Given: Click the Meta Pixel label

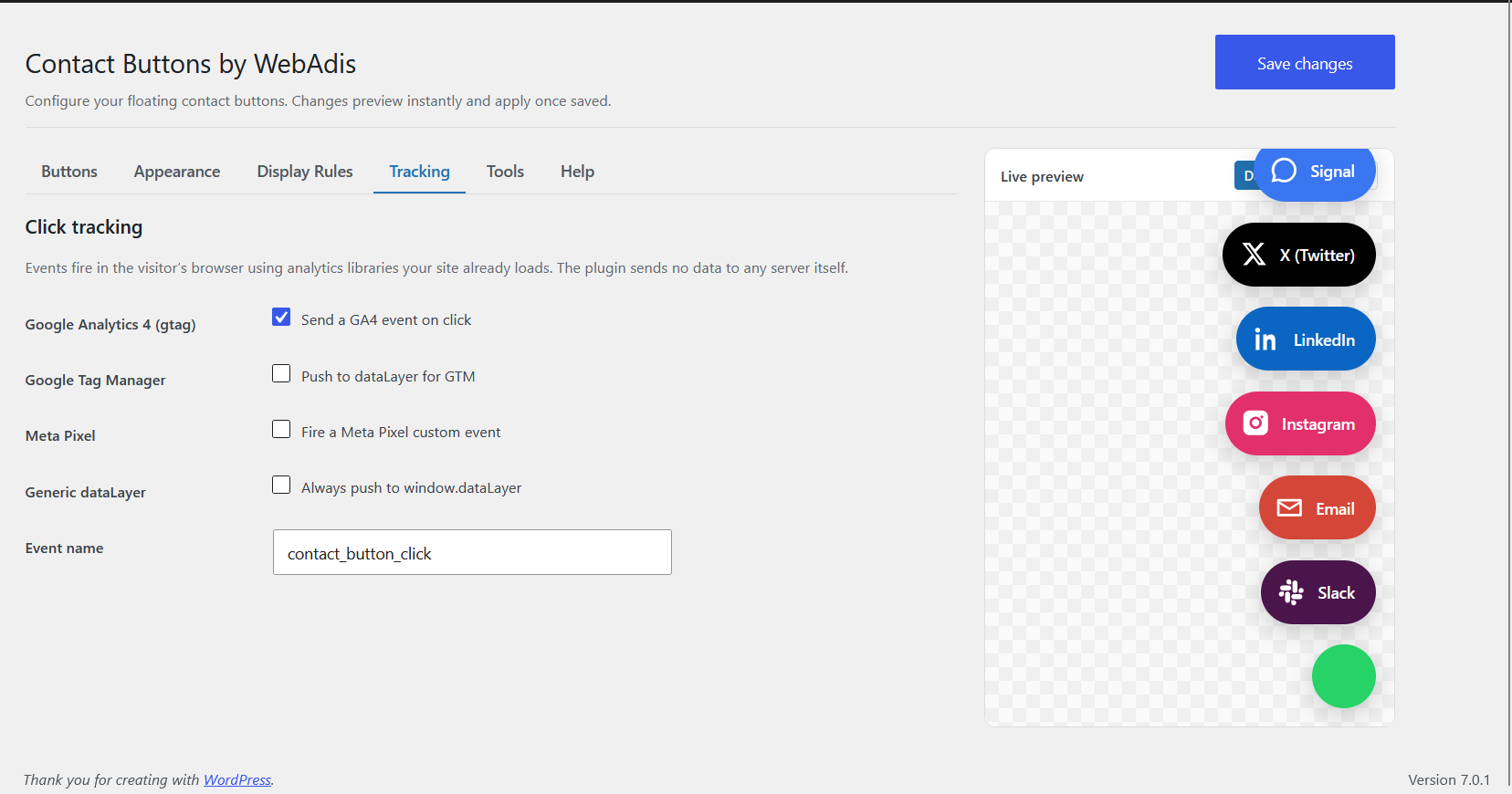Looking at the screenshot, I should coord(60,436).
